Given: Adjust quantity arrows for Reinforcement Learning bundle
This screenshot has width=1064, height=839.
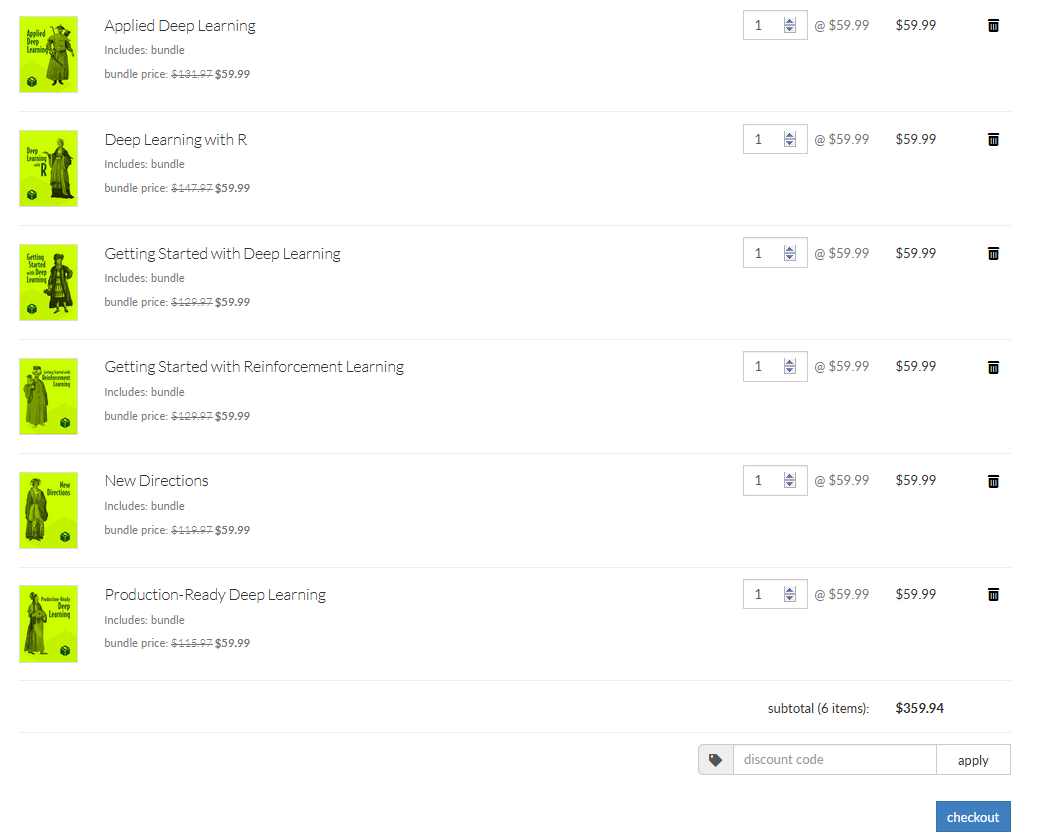Looking at the screenshot, I should click(789, 367).
